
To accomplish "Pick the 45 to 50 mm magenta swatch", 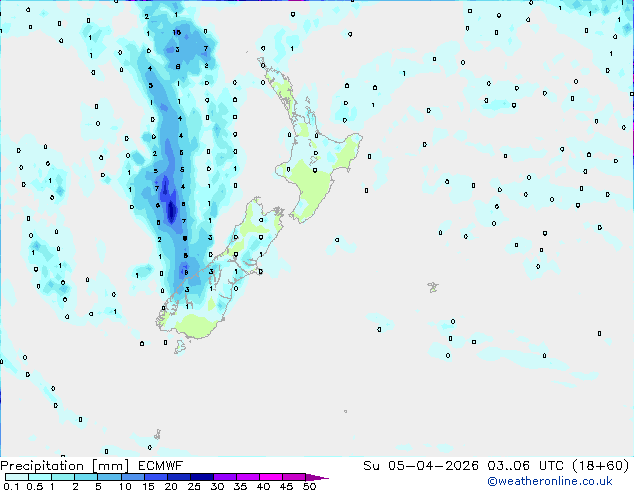I will (294, 477).
